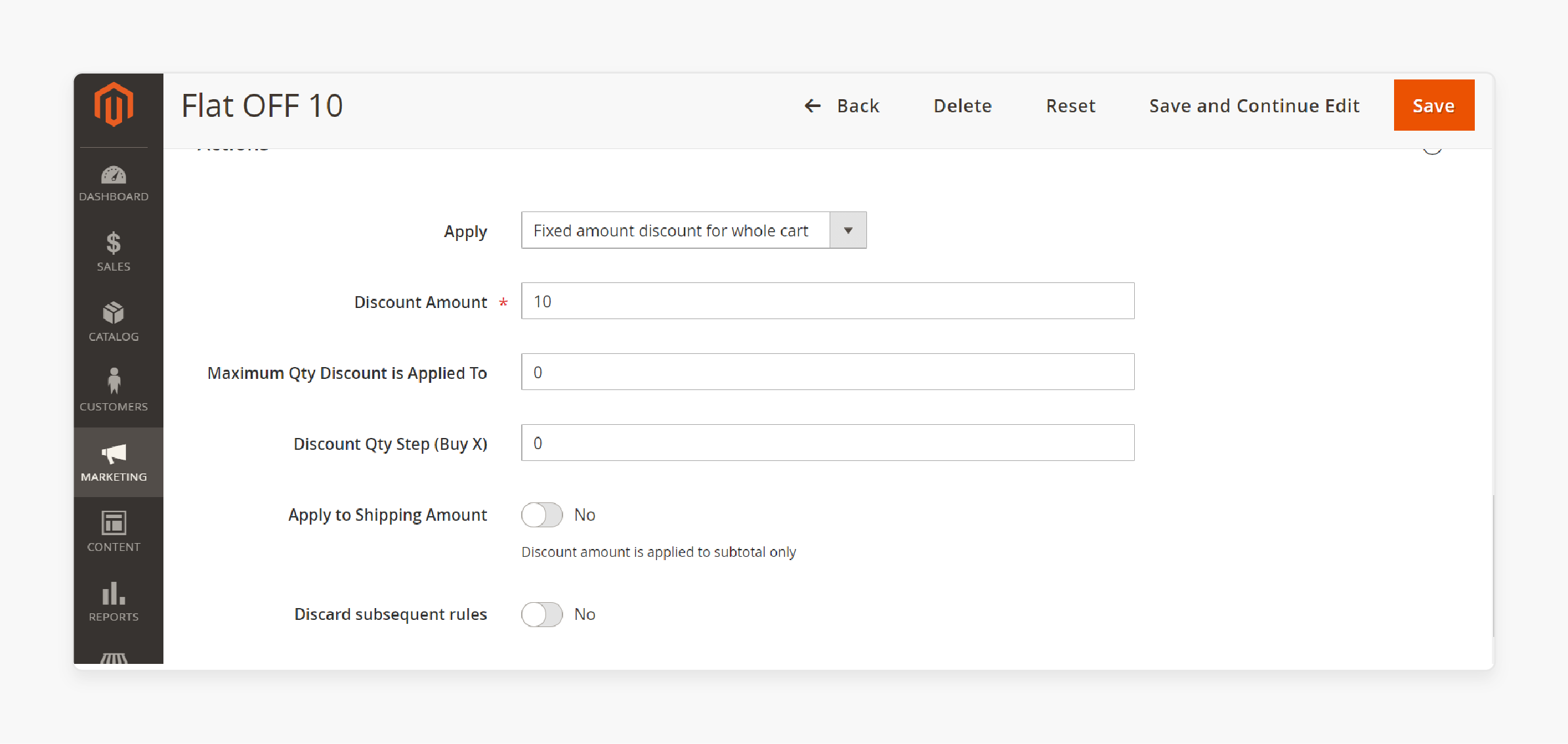The height and width of the screenshot is (744, 1568).
Task: Select Marketing in the navigation menu
Action: tap(114, 463)
